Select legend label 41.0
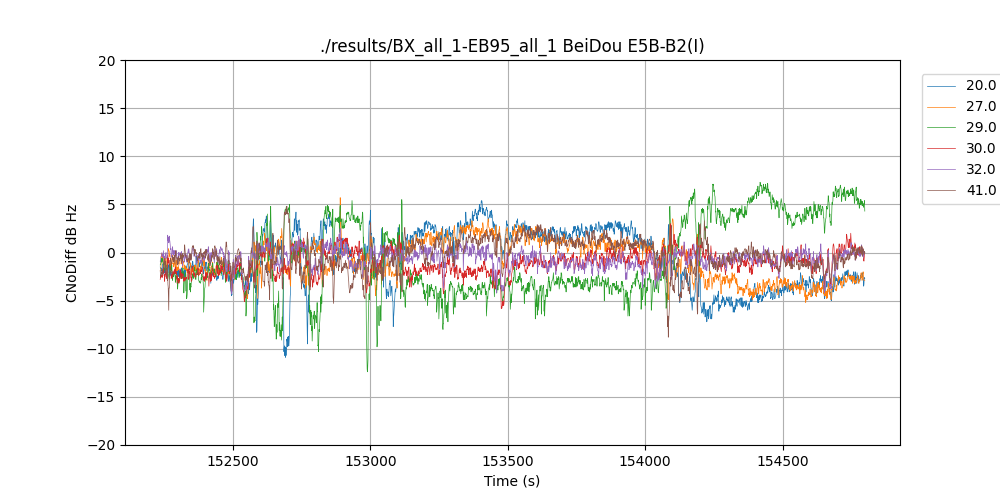 (980, 191)
